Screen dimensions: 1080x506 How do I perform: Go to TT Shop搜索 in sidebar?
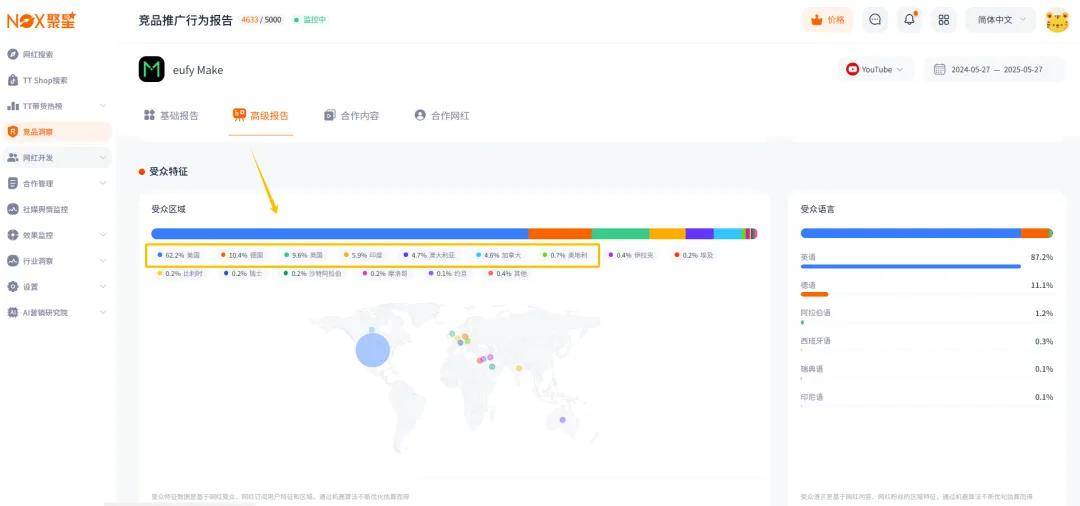pyautogui.click(x=44, y=80)
